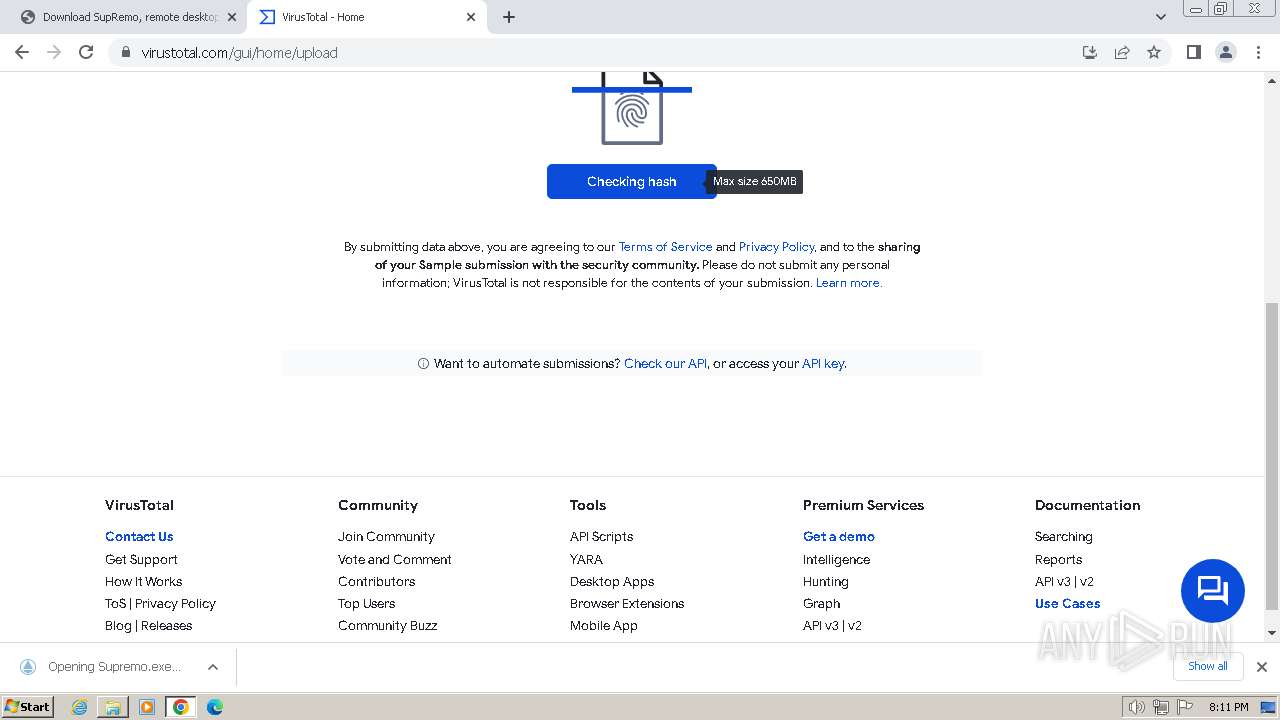Image resolution: width=1280 pixels, height=720 pixels.
Task: Click the network tray icon
Action: [1161, 707]
